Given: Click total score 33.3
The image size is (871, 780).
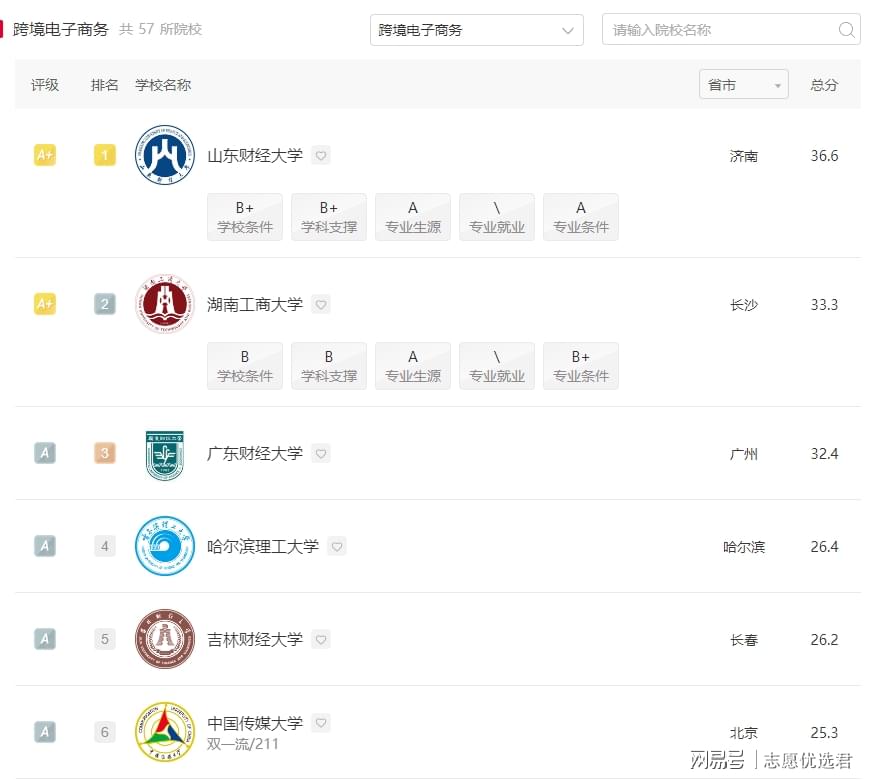Looking at the screenshot, I should [824, 304].
